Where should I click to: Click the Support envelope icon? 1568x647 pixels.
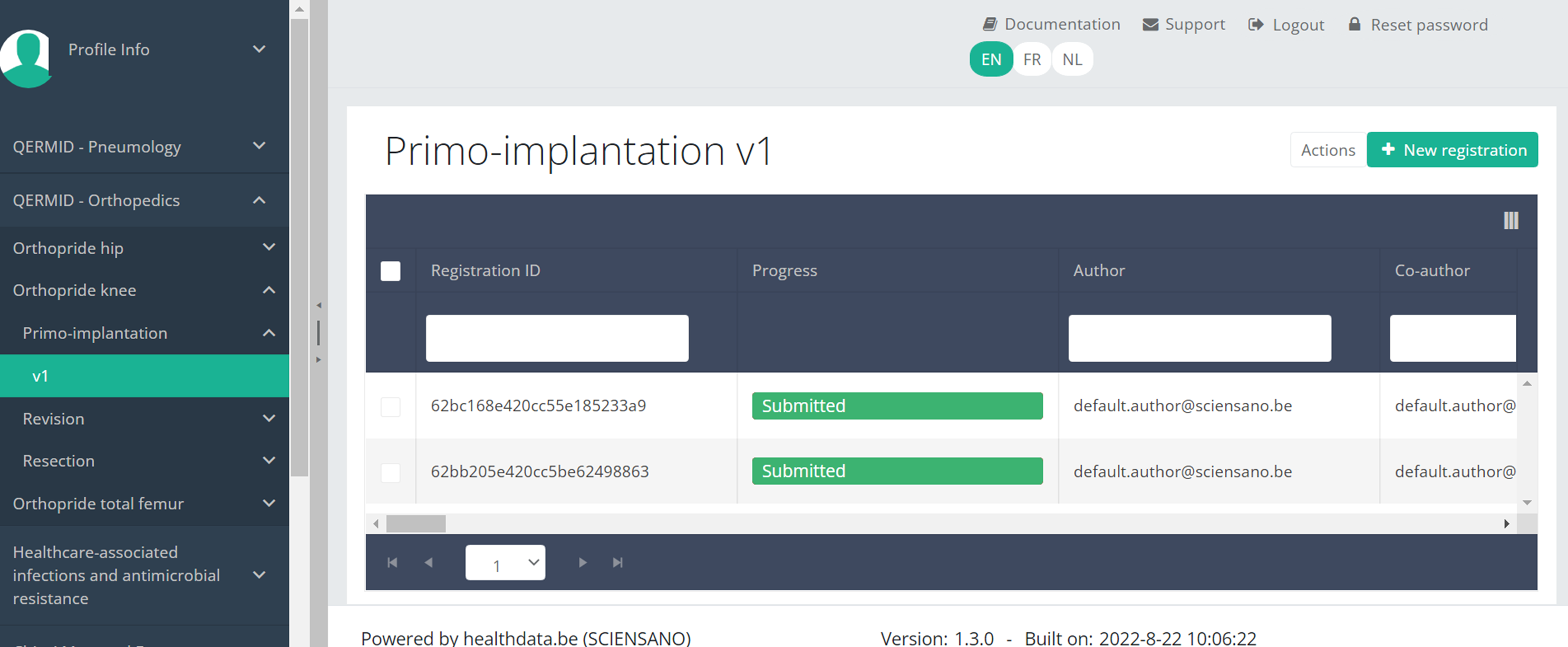point(1150,24)
